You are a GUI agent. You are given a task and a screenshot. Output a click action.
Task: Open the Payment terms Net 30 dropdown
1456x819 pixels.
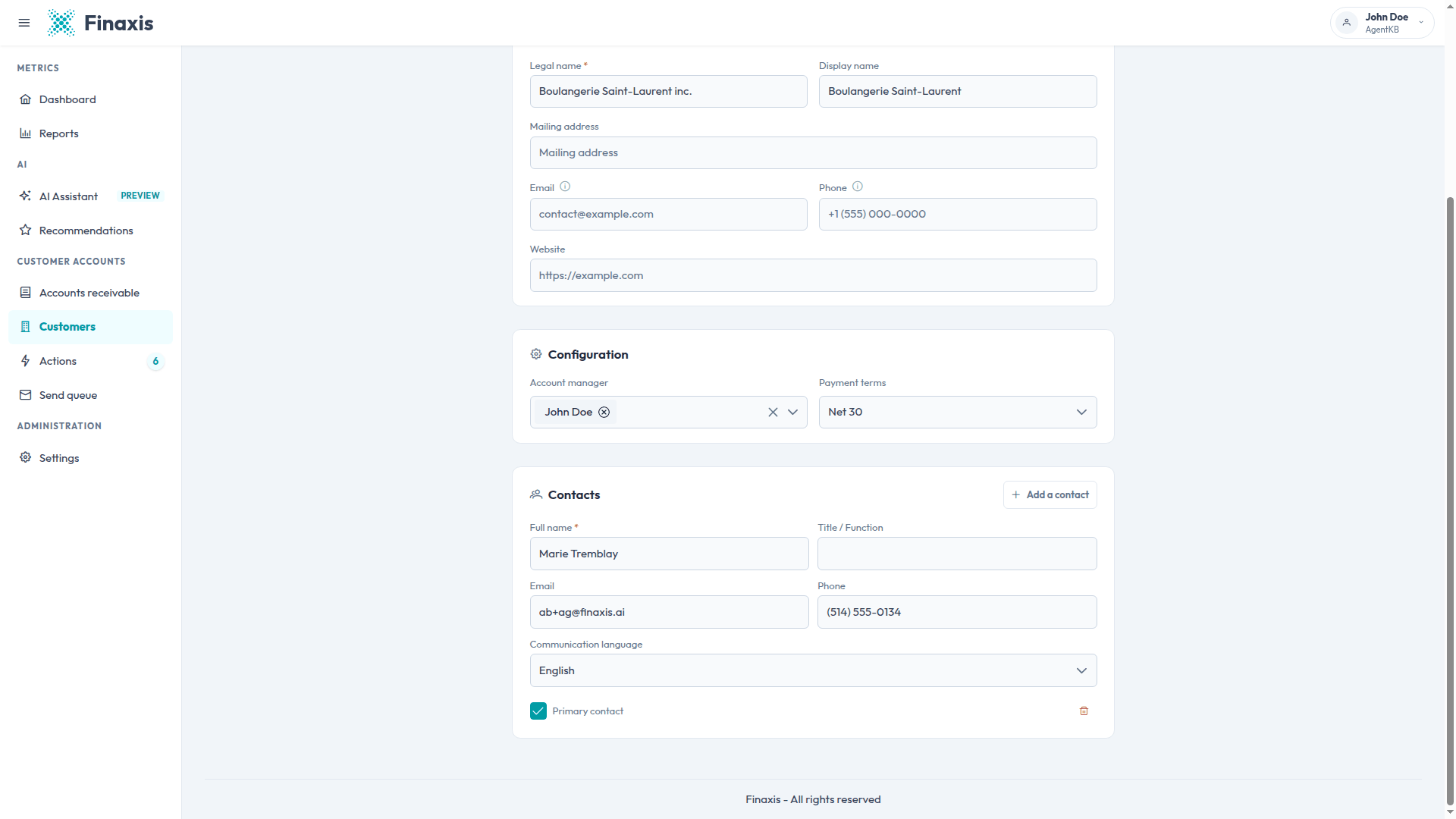[x=958, y=412]
